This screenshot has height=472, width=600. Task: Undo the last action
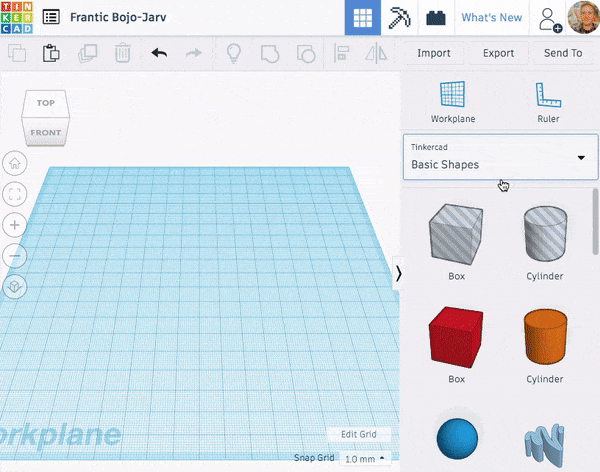point(159,53)
